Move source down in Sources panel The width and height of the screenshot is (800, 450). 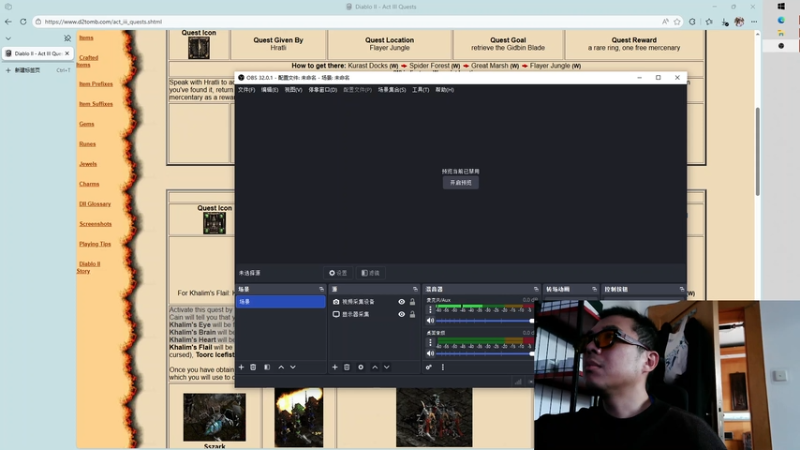tap(387, 367)
